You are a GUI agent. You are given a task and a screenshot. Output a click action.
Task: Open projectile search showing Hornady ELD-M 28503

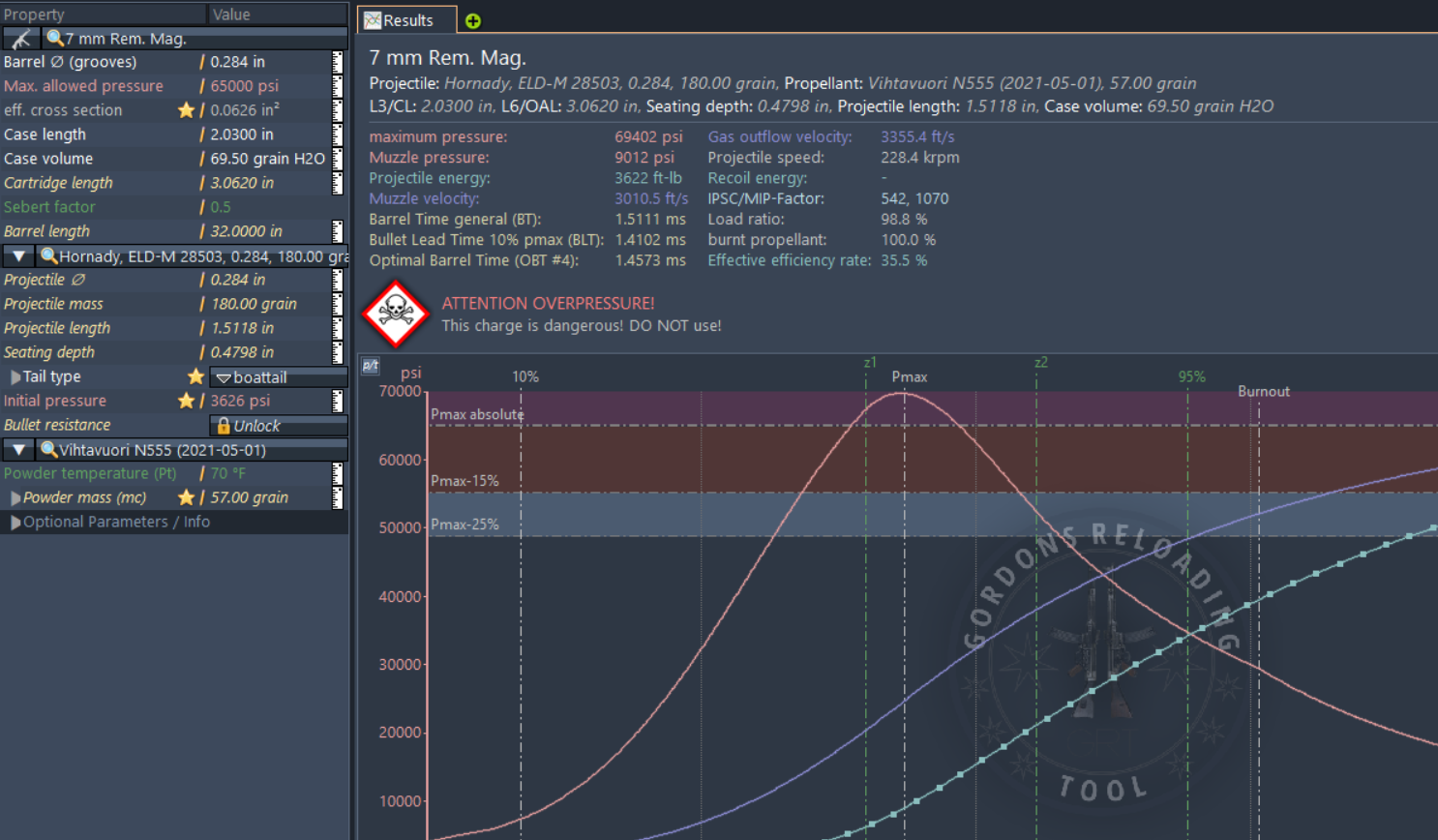point(193,256)
